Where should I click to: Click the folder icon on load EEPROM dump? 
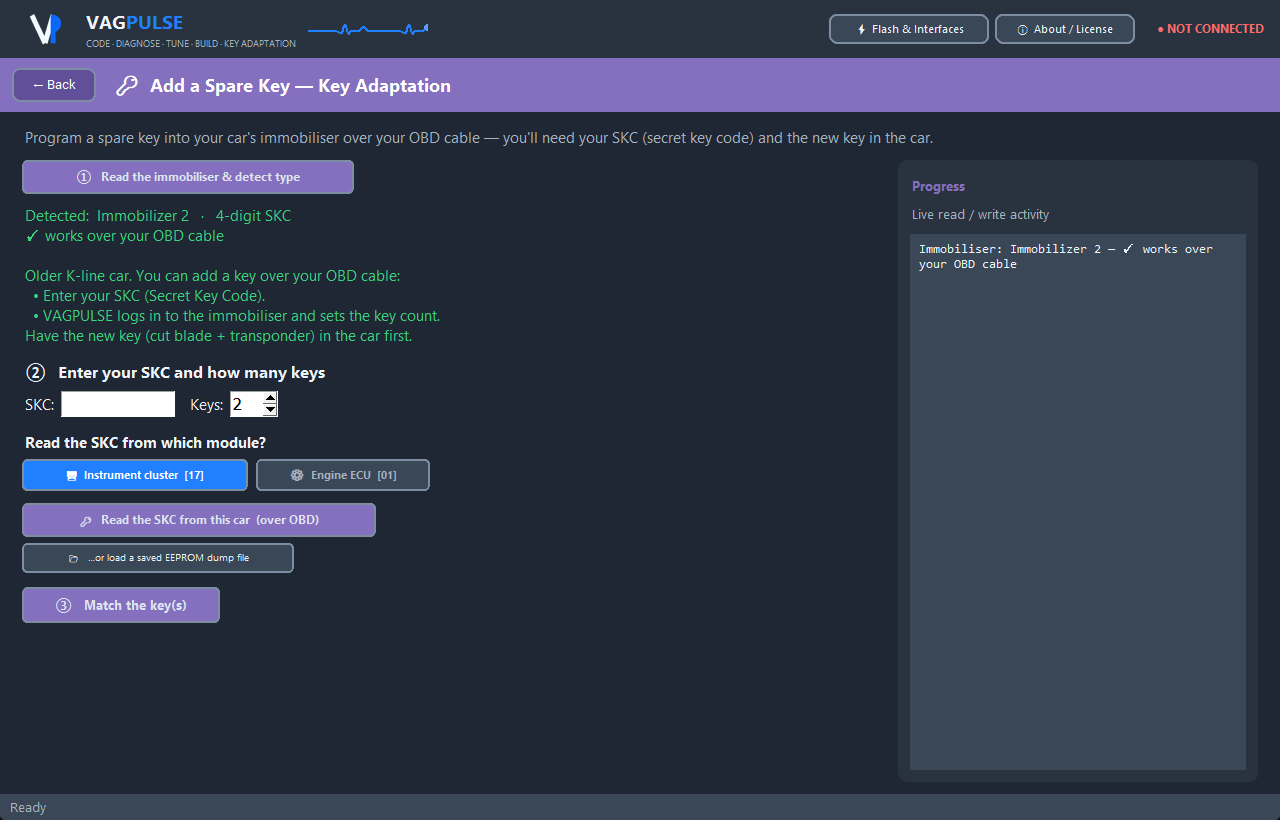tap(73, 558)
